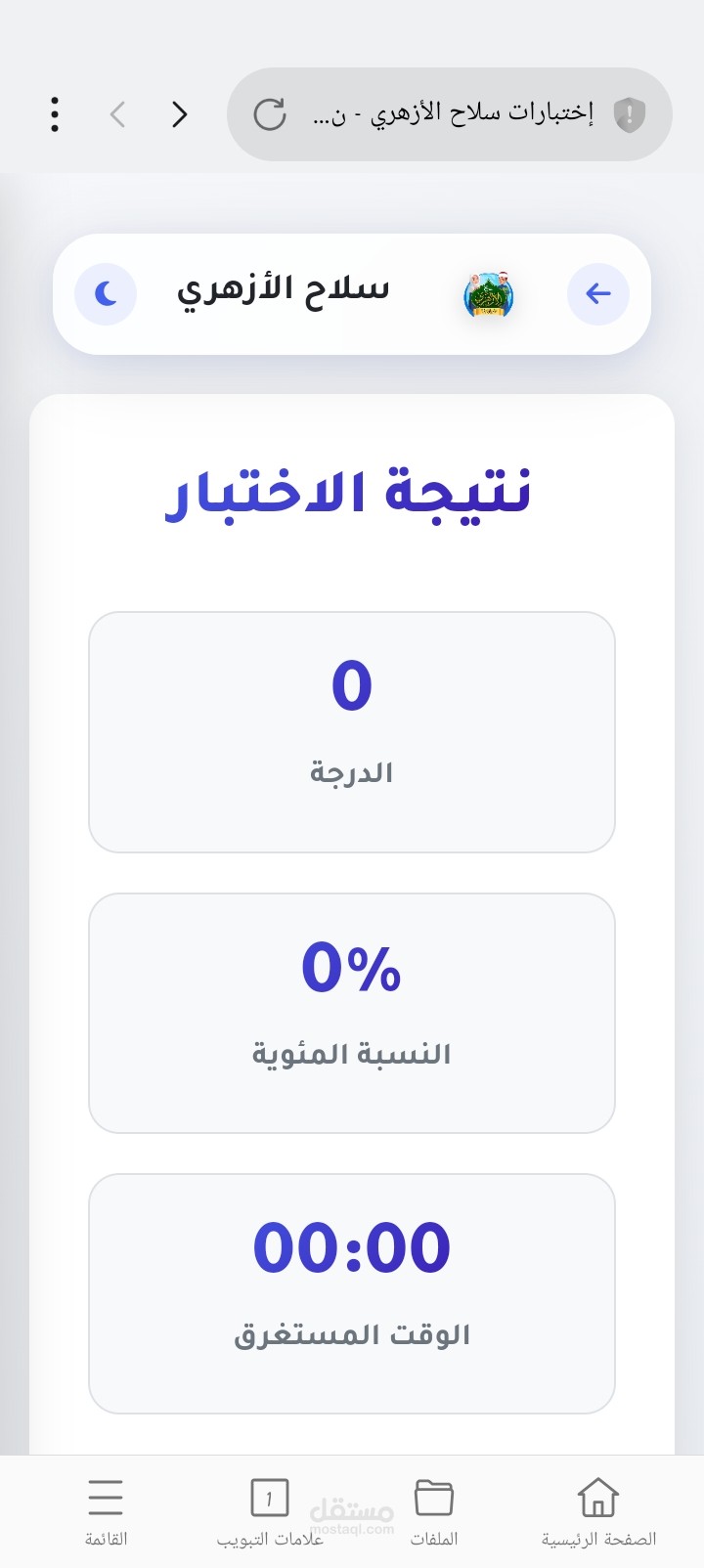The image size is (704, 1568).
Task: Tap the back arrow in the app header
Action: tap(597, 293)
